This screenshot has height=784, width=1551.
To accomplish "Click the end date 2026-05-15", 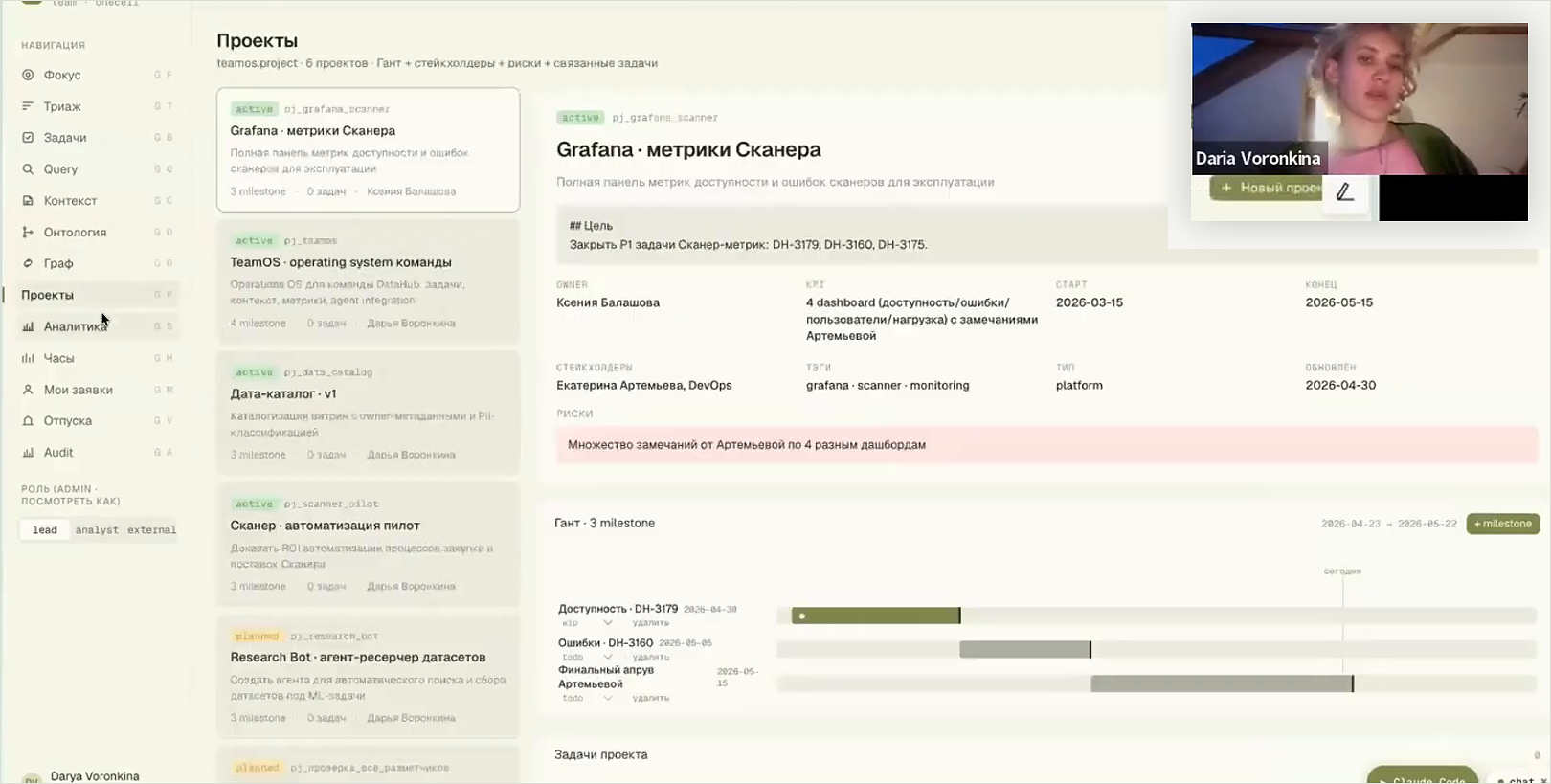I will 1338,302.
